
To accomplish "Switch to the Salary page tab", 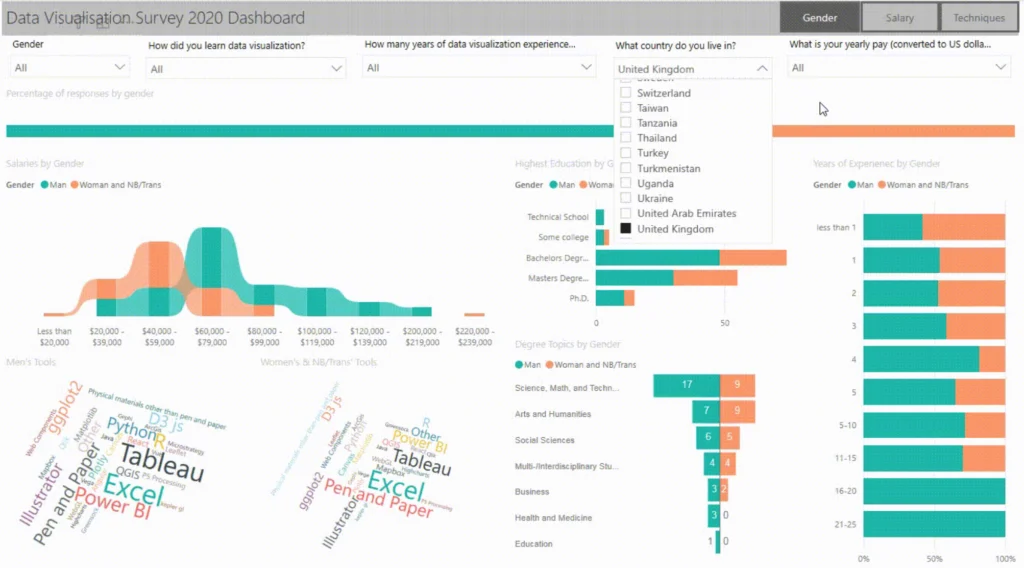I will click(899, 17).
